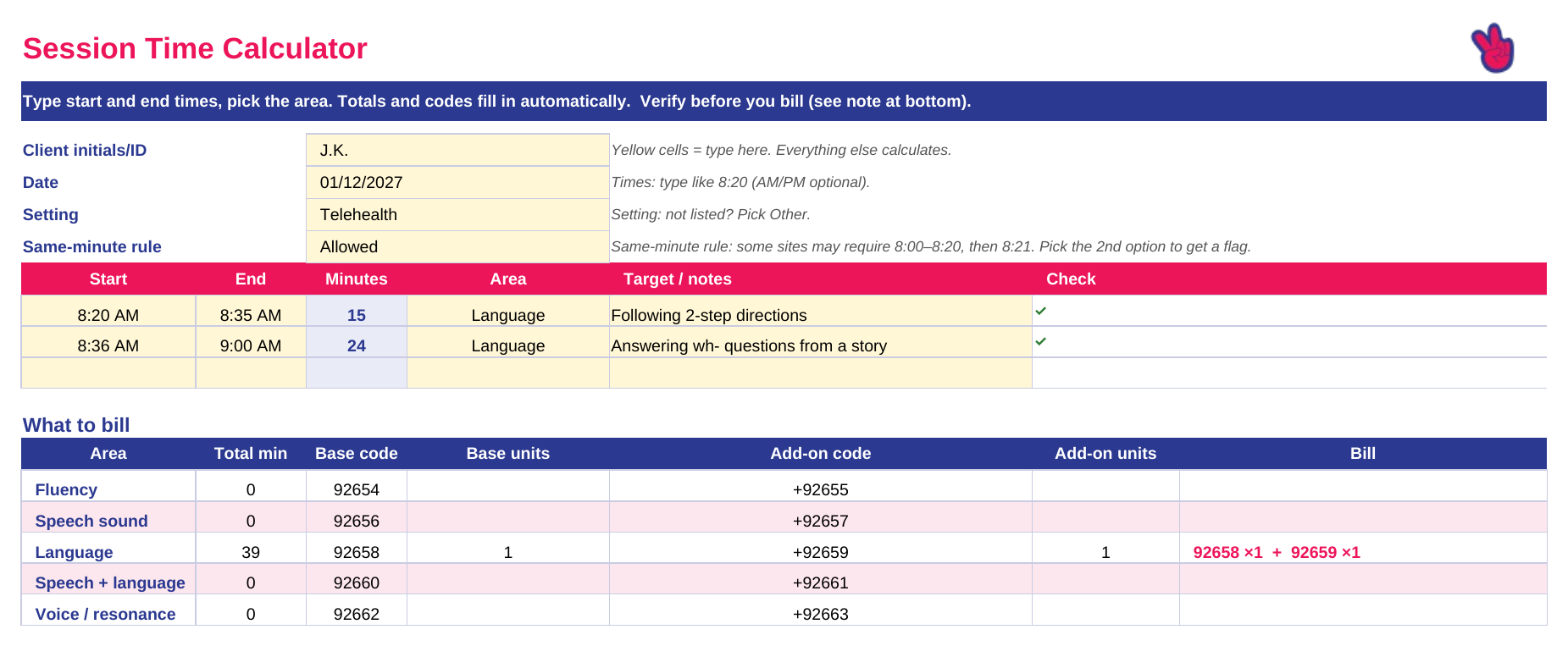Select the Client initials cell containing J.K.
The image size is (1568, 646).
click(x=457, y=150)
